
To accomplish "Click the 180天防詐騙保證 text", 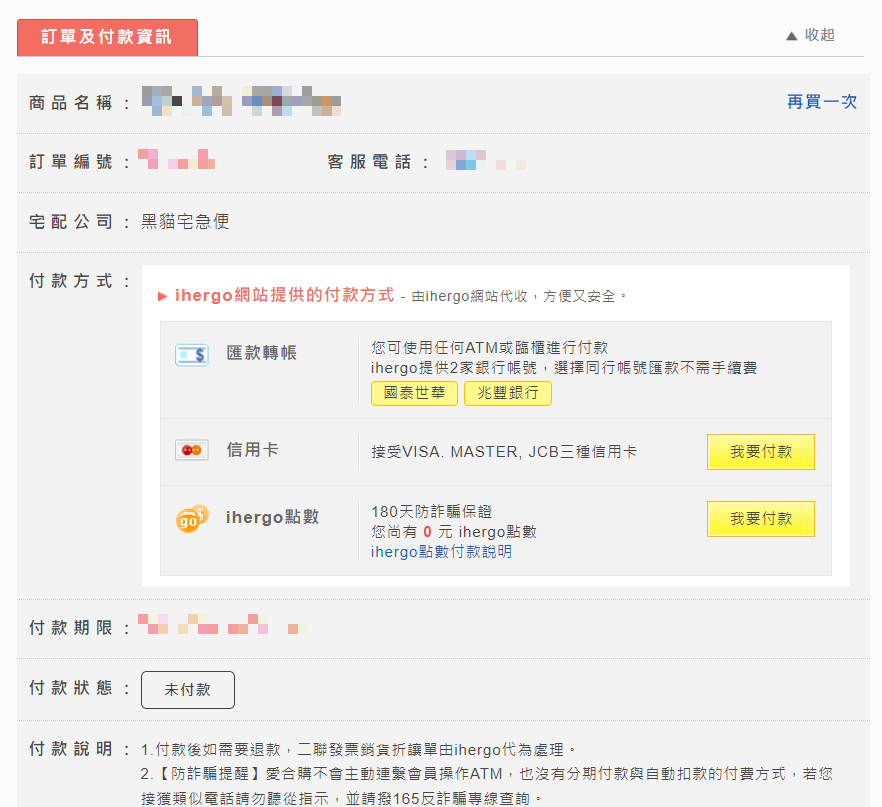I will [432, 512].
